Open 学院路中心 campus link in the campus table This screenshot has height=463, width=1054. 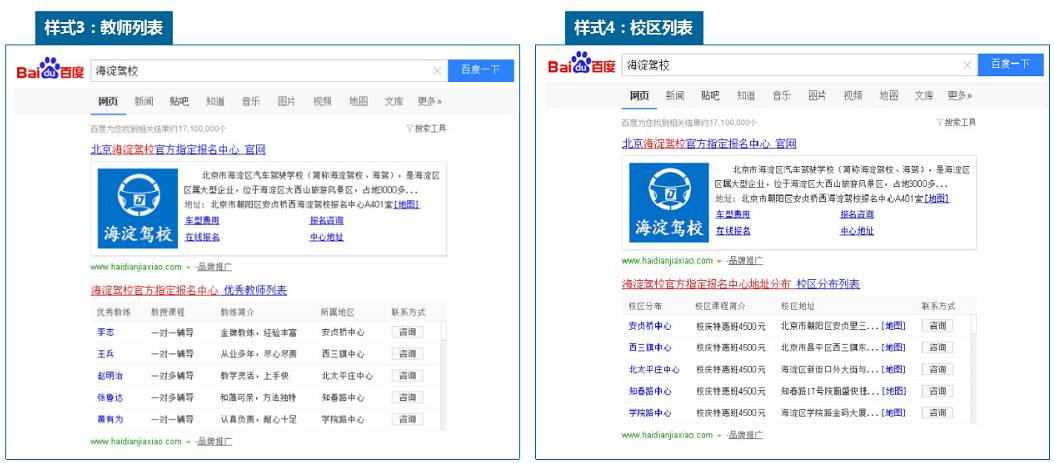650,413
